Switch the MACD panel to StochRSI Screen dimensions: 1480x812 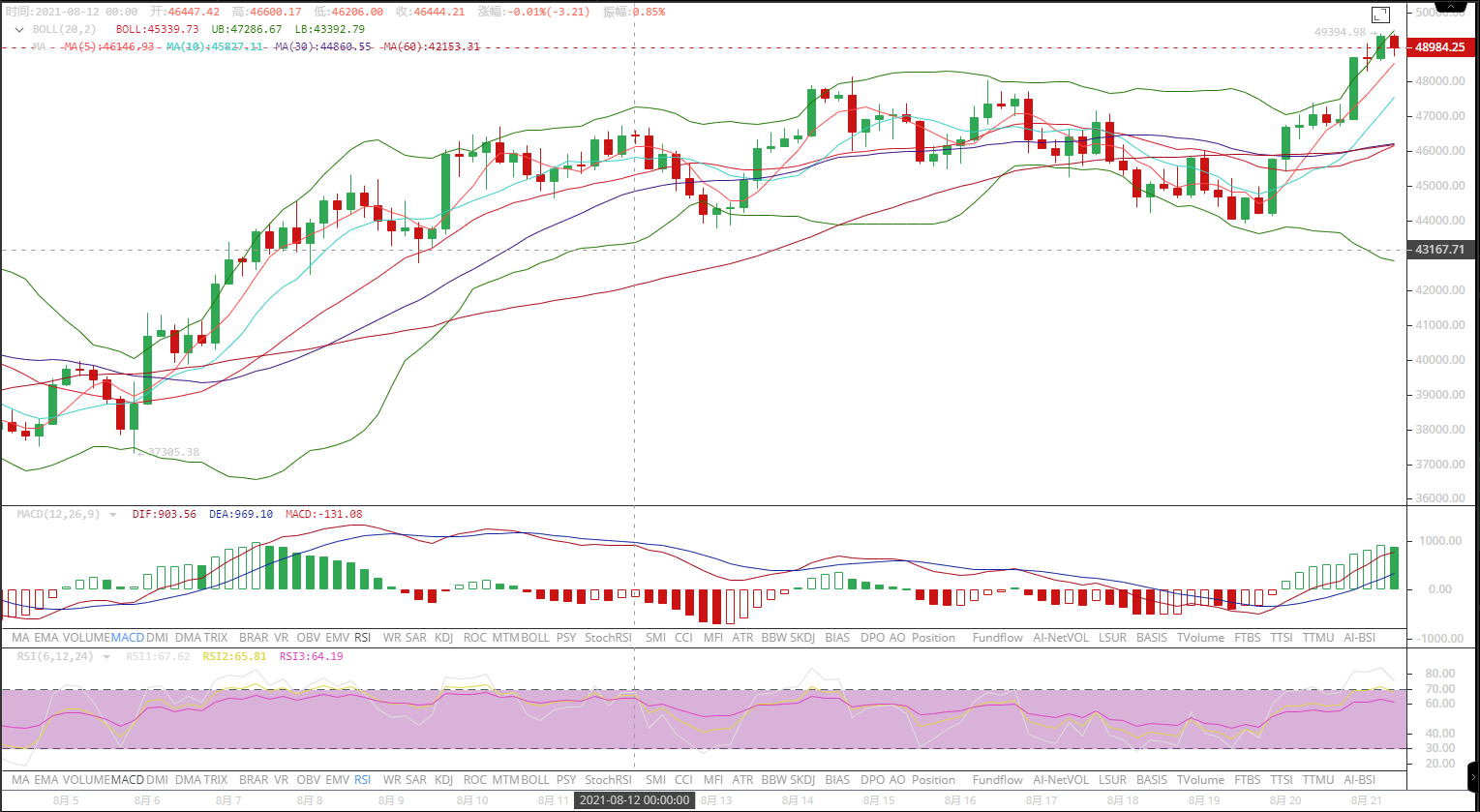click(x=608, y=638)
